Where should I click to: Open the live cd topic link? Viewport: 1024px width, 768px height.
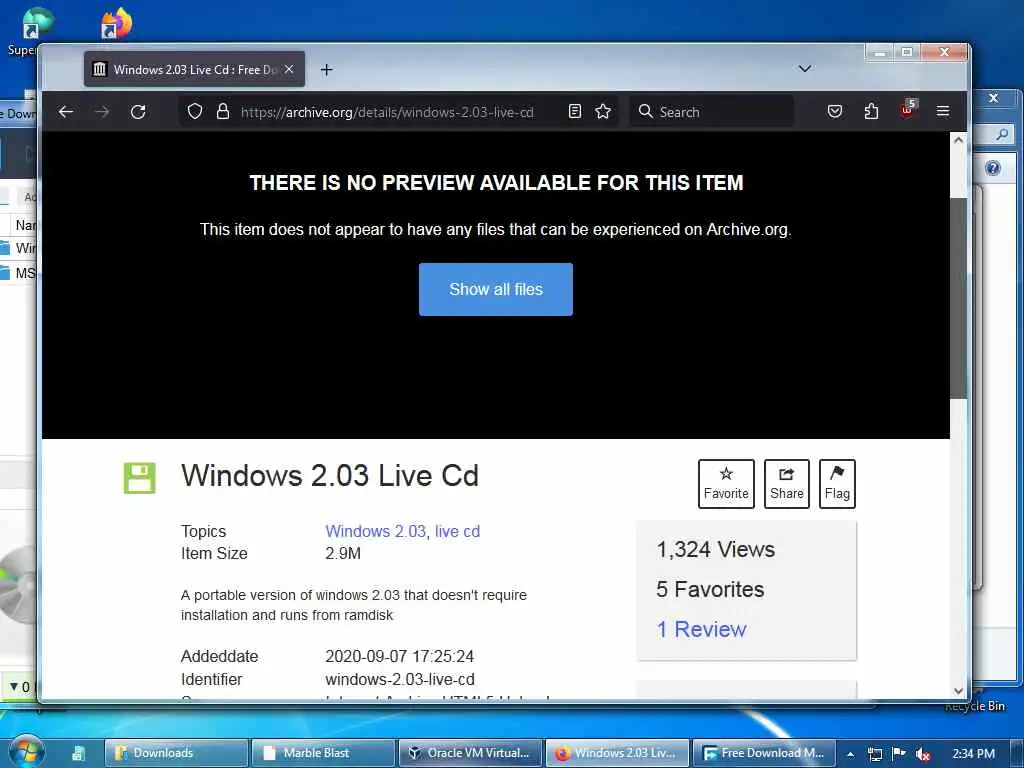point(457,532)
